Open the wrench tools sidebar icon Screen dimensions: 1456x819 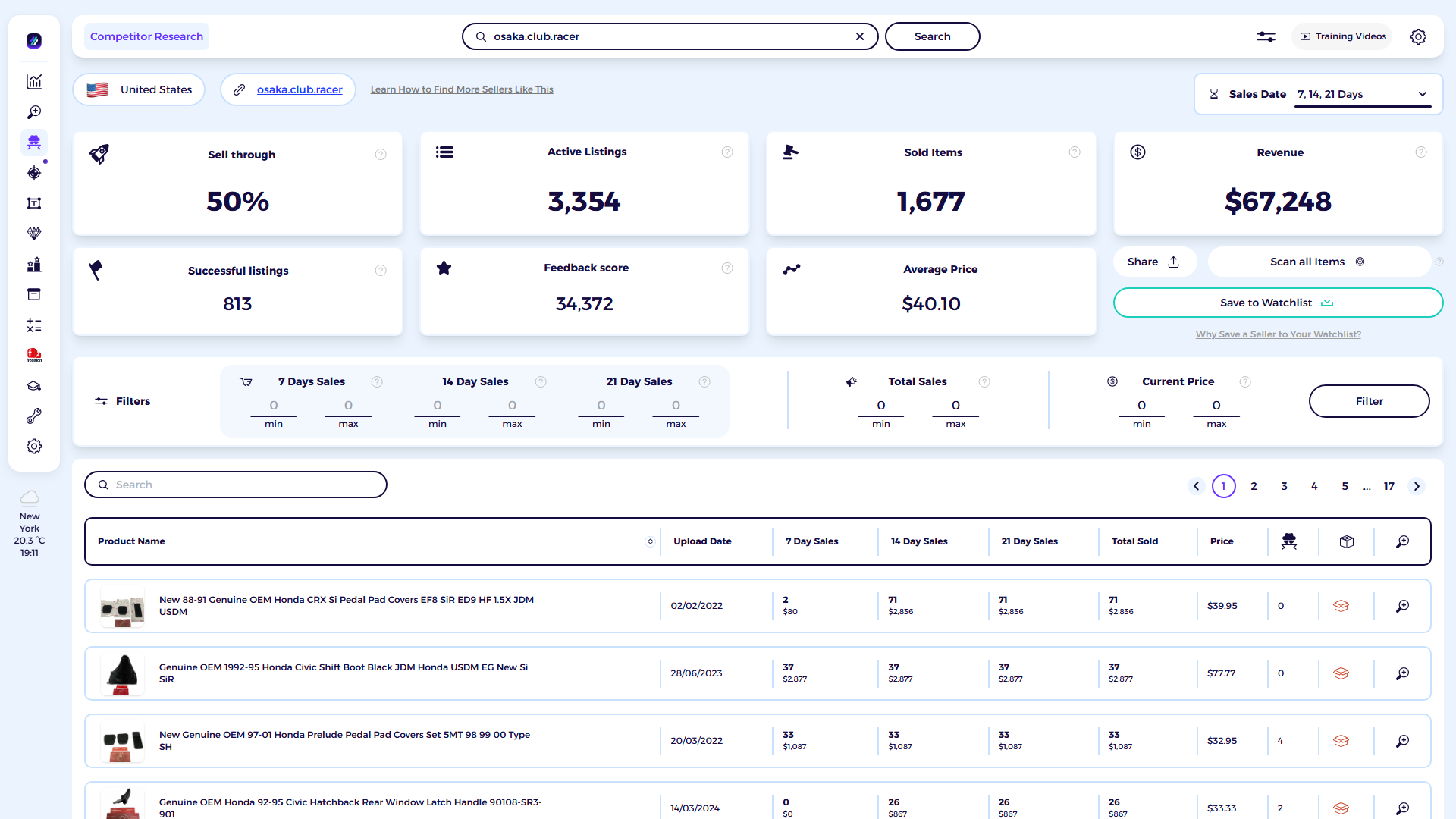[x=34, y=416]
